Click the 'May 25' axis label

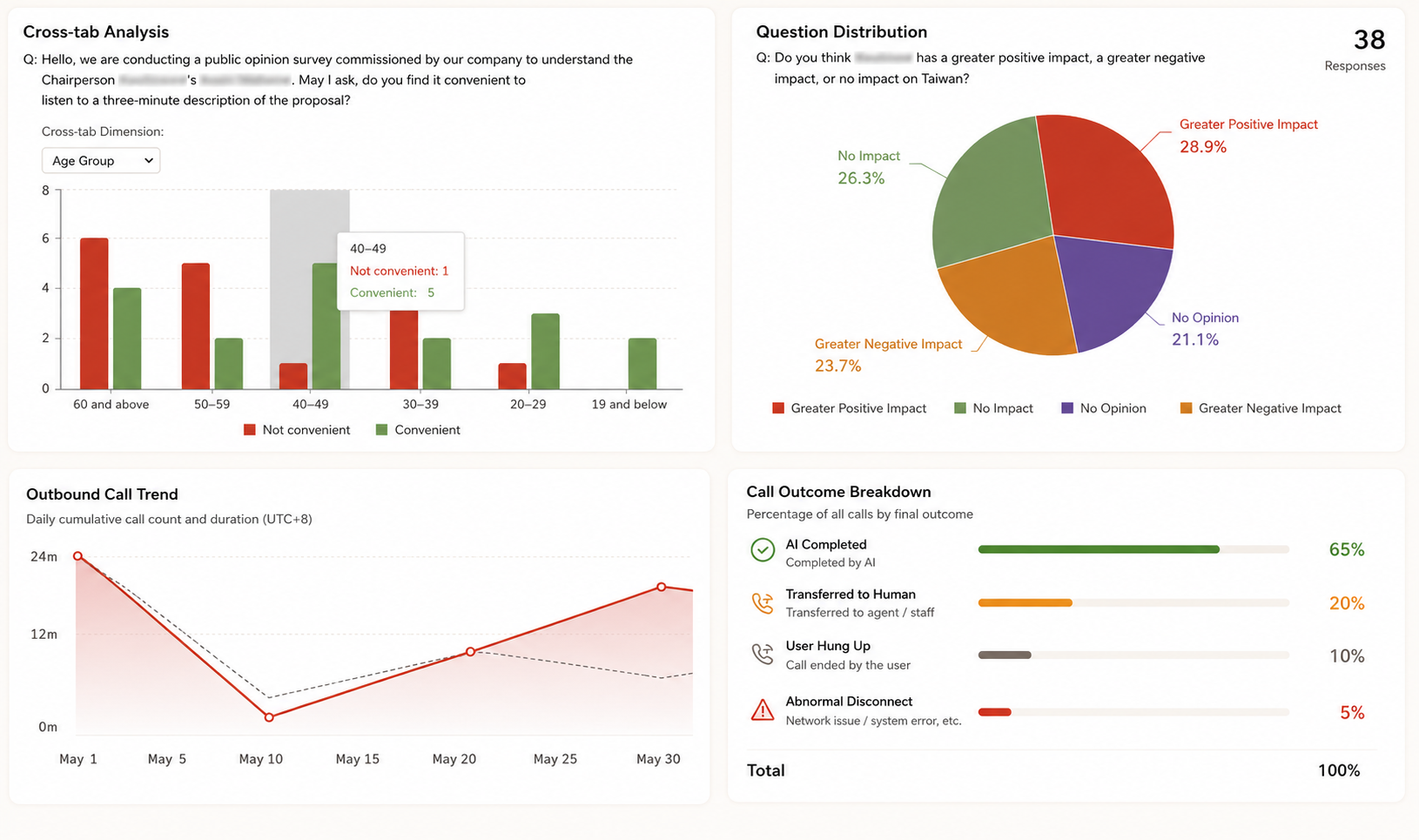pos(555,759)
